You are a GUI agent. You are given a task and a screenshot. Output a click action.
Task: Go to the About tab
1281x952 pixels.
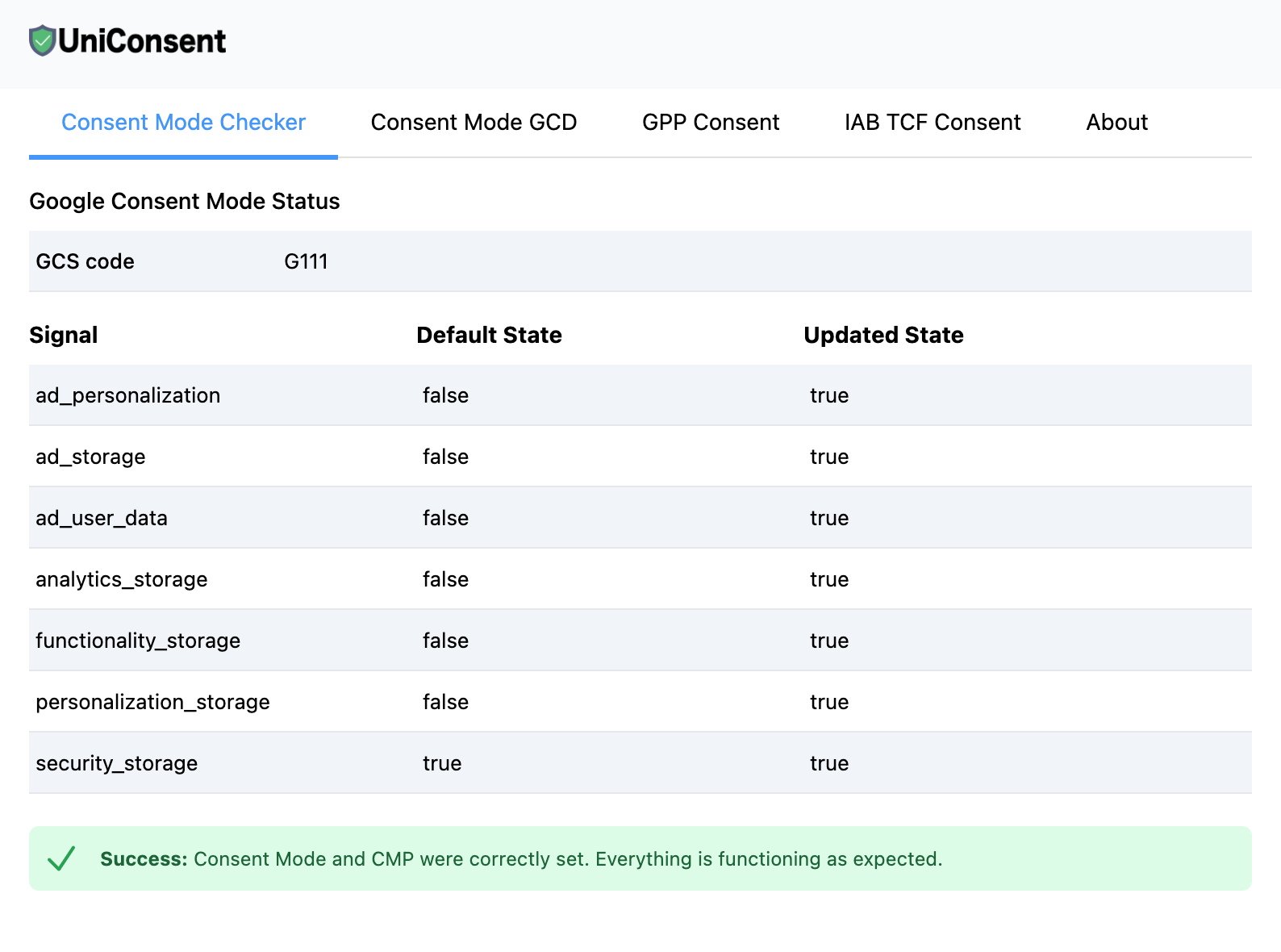1116,123
